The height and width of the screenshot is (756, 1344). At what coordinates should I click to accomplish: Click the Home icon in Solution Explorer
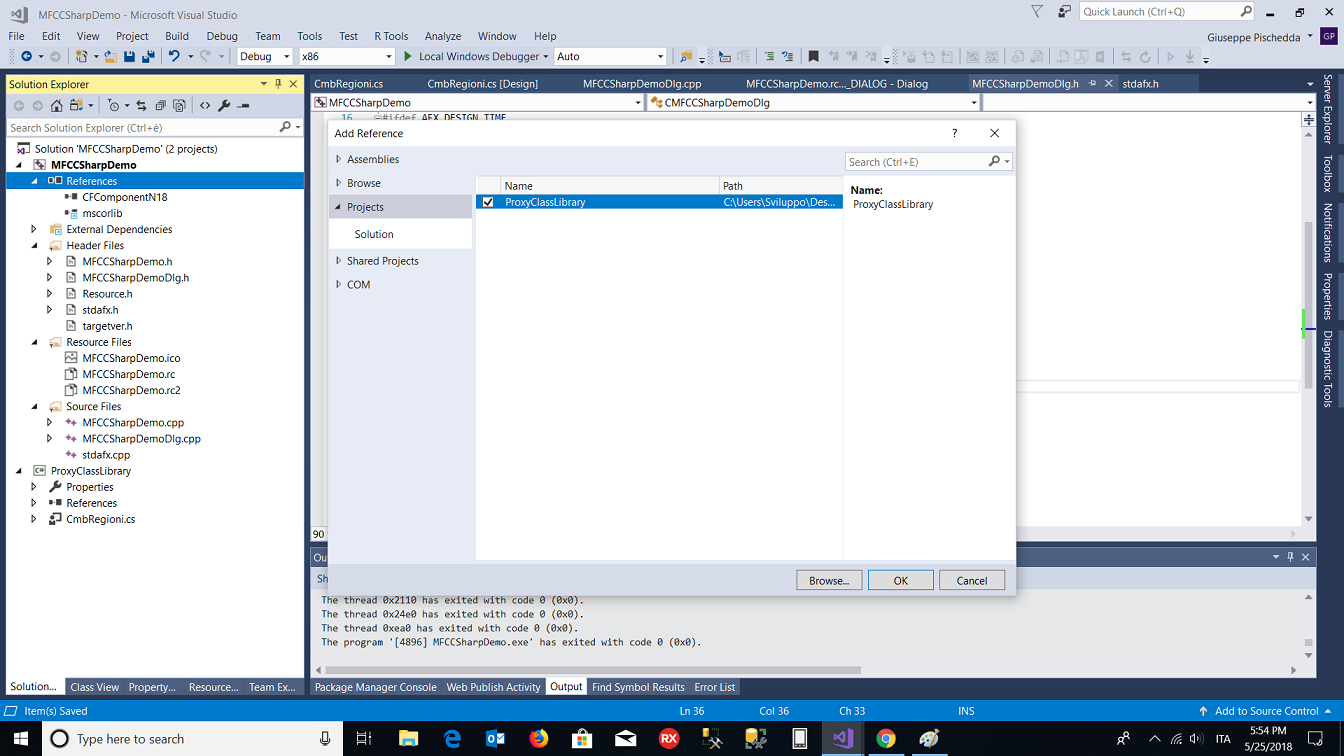coord(57,106)
